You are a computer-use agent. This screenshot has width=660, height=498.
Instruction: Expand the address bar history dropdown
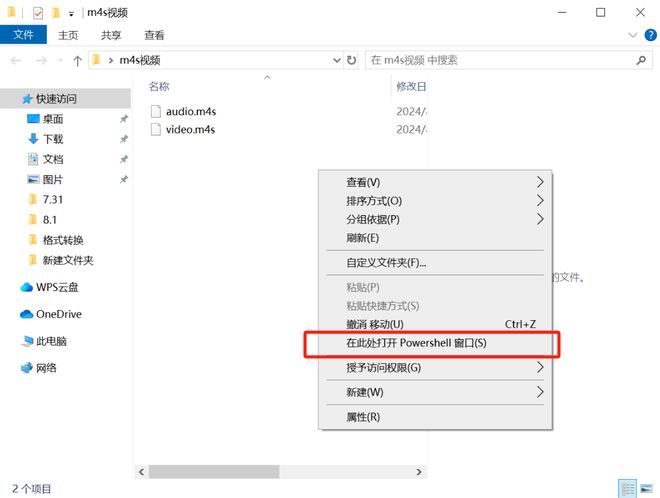(336, 60)
